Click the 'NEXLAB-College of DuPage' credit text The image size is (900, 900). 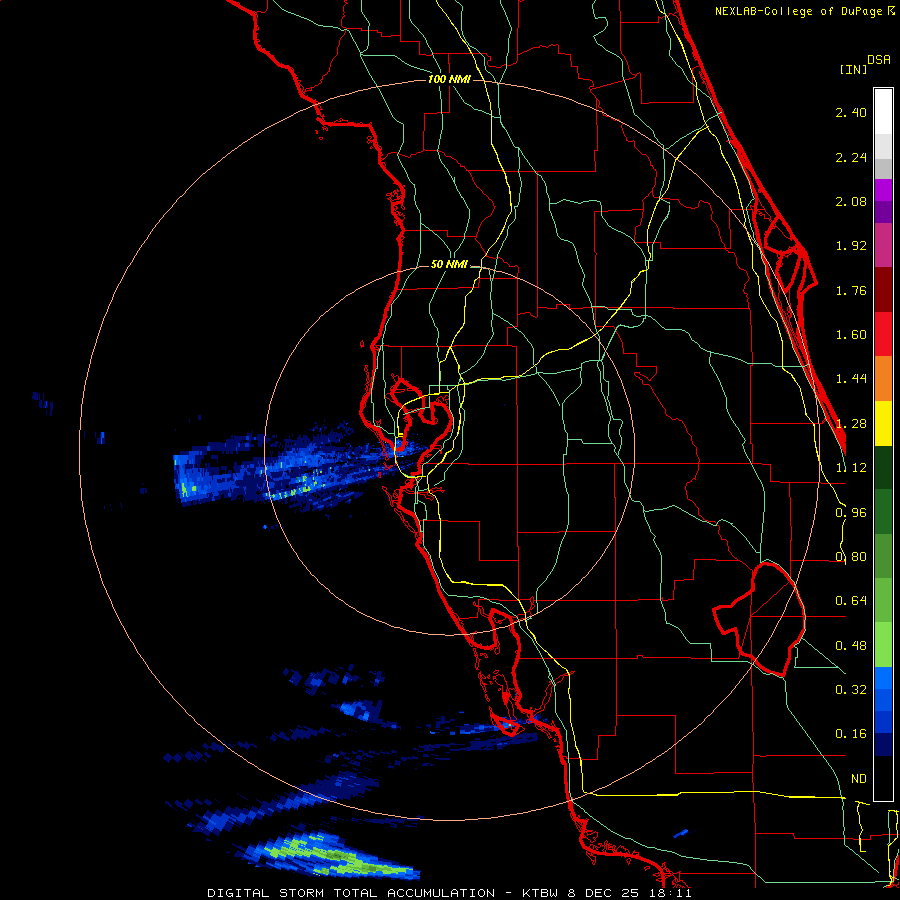click(x=800, y=11)
